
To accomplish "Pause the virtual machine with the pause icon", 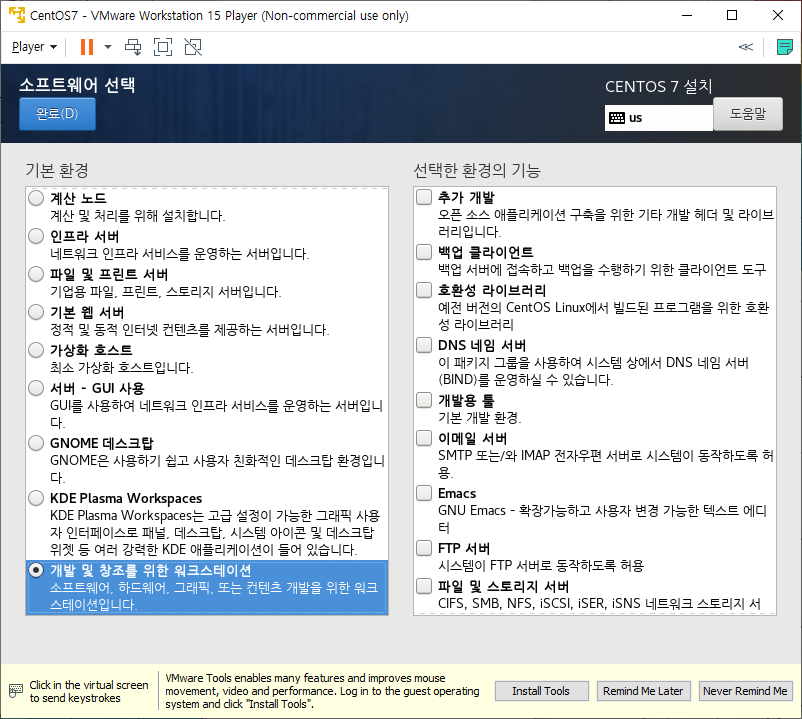I will (87, 47).
